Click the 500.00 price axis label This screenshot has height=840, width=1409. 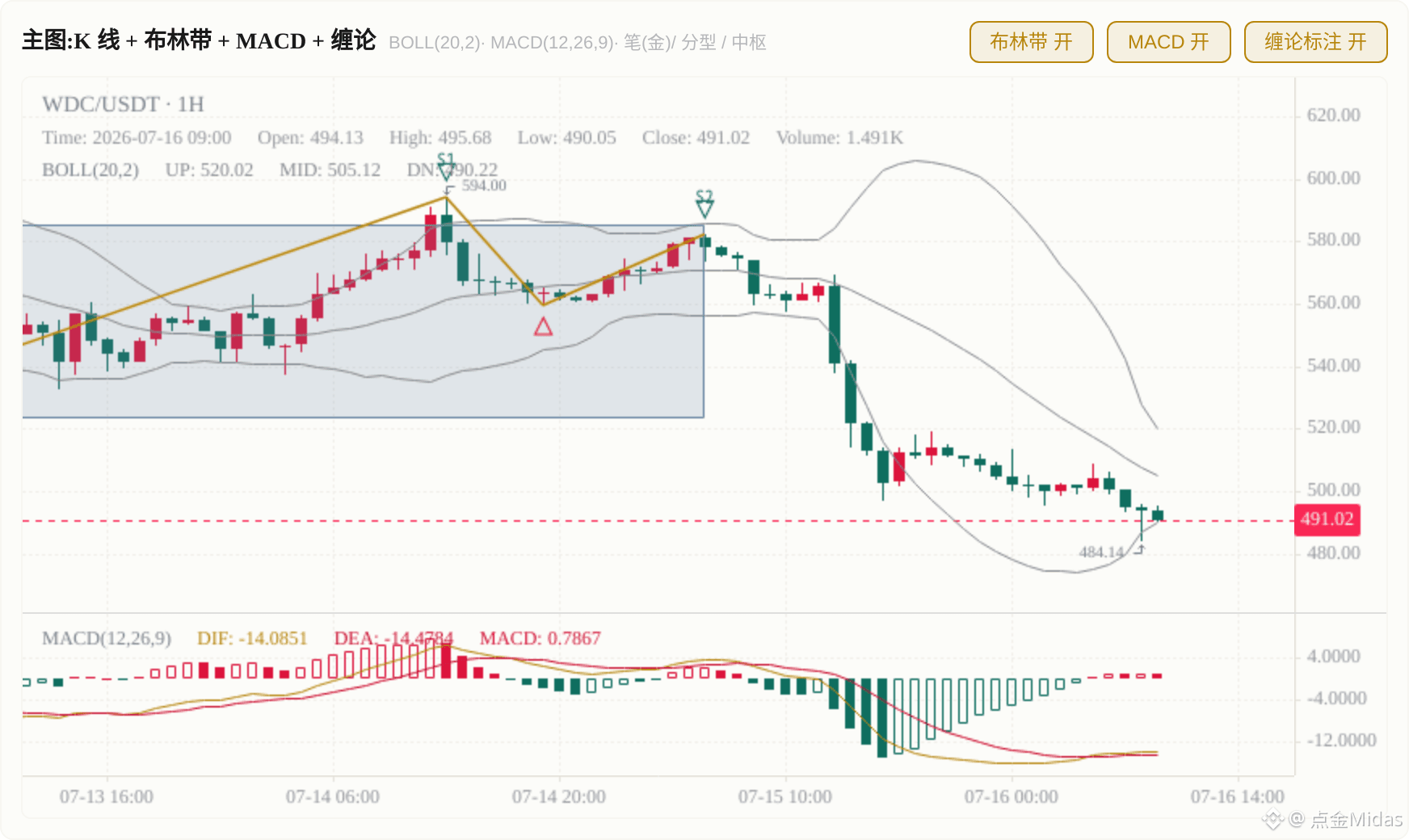pyautogui.click(x=1333, y=490)
